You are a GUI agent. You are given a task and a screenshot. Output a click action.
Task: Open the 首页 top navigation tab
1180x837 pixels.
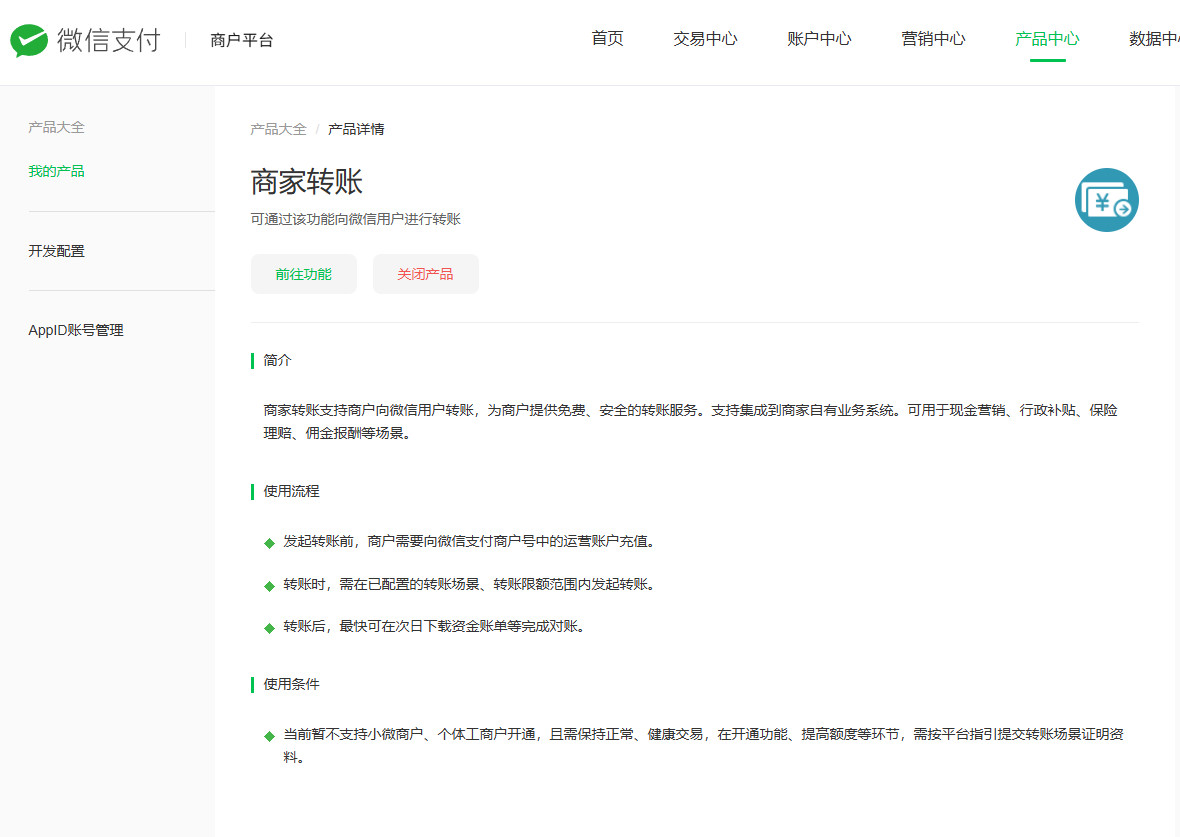coord(607,38)
